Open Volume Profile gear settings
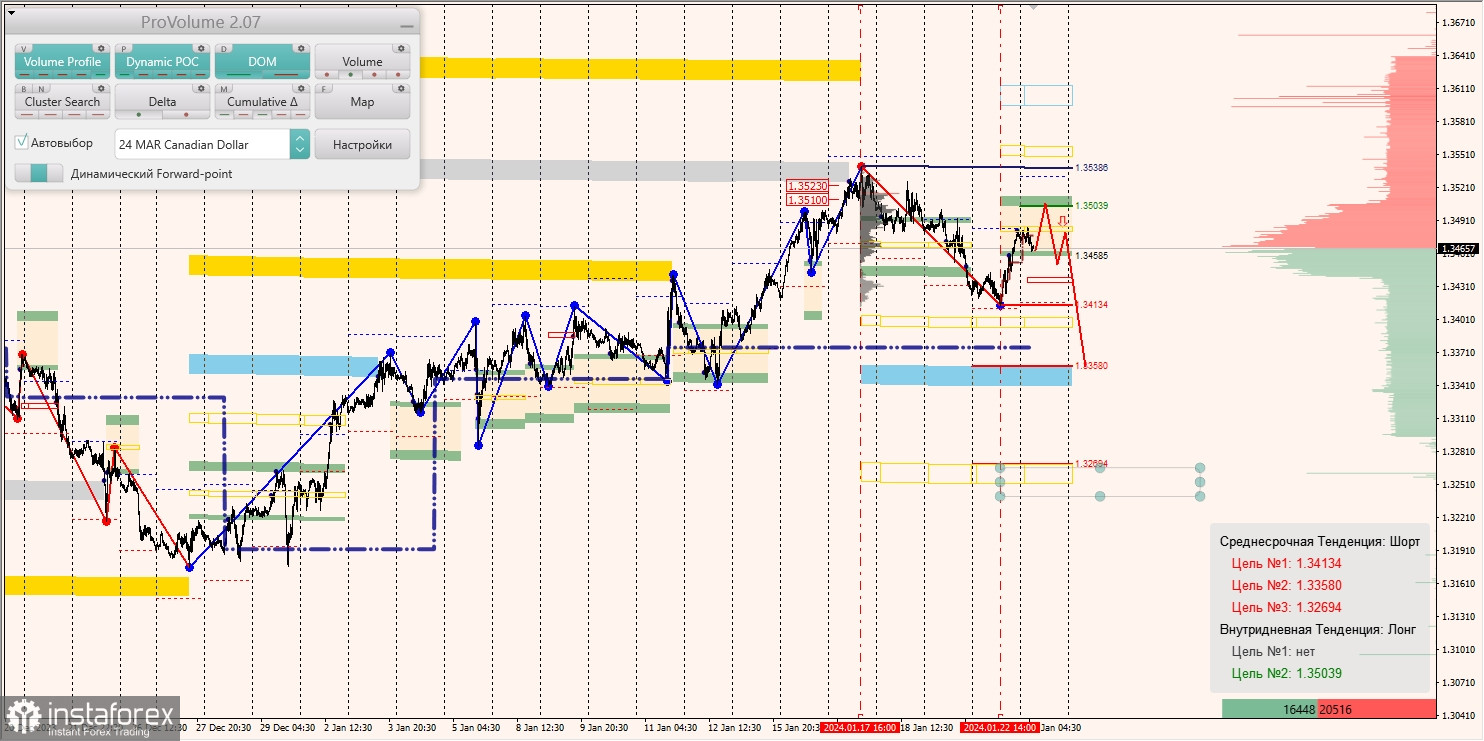The height and width of the screenshot is (741, 1484). tap(101, 48)
